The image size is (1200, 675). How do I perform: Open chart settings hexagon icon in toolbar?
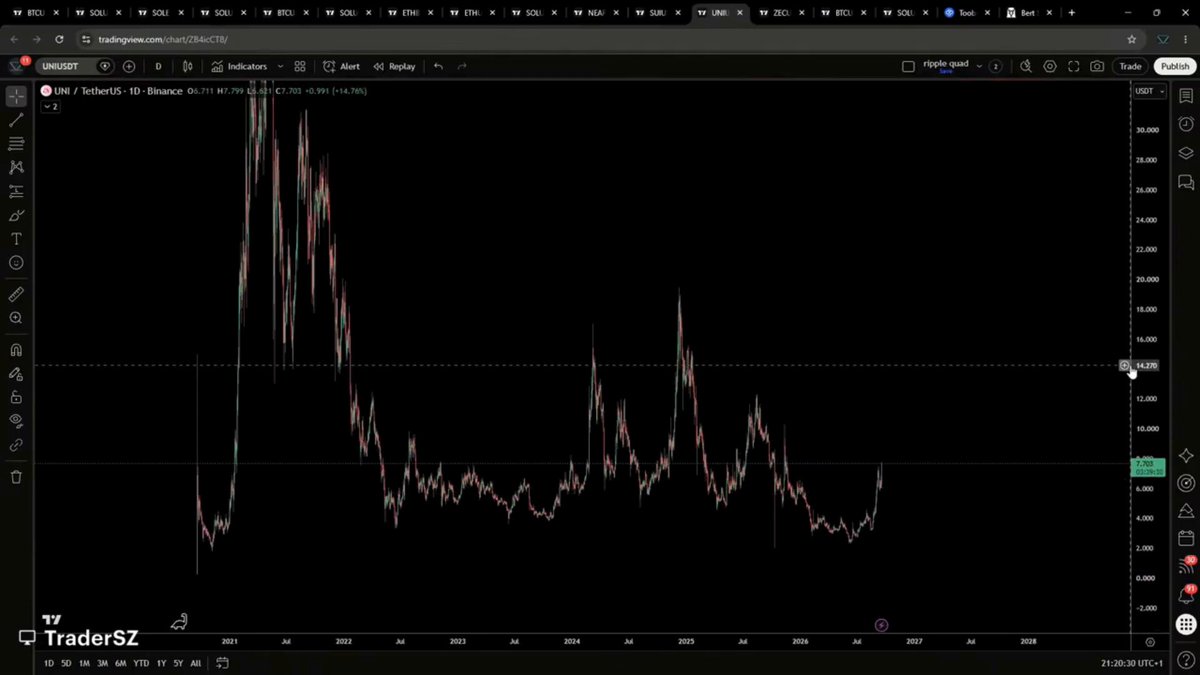[x=1049, y=67]
